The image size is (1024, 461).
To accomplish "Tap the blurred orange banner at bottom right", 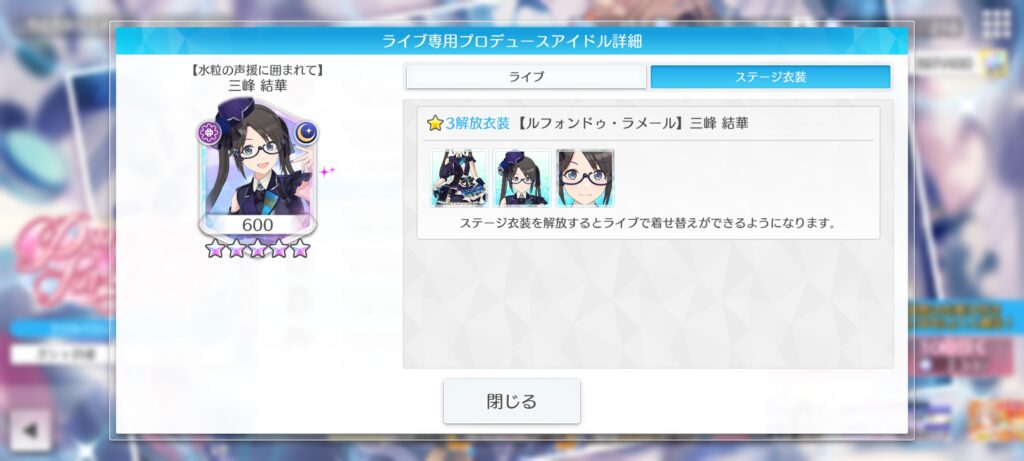I will pyautogui.click(x=994, y=420).
